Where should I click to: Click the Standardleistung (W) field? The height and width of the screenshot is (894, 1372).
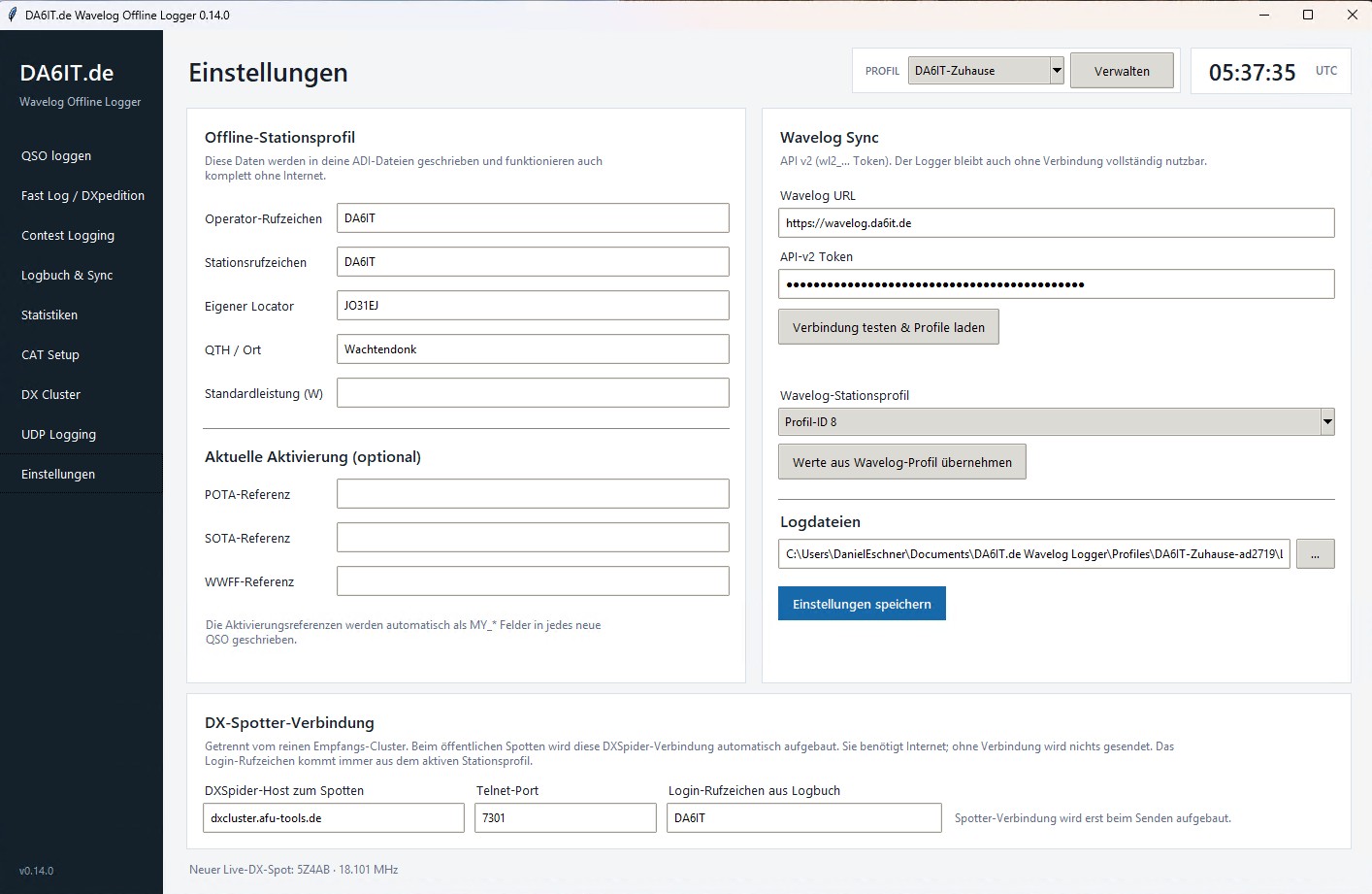(533, 392)
